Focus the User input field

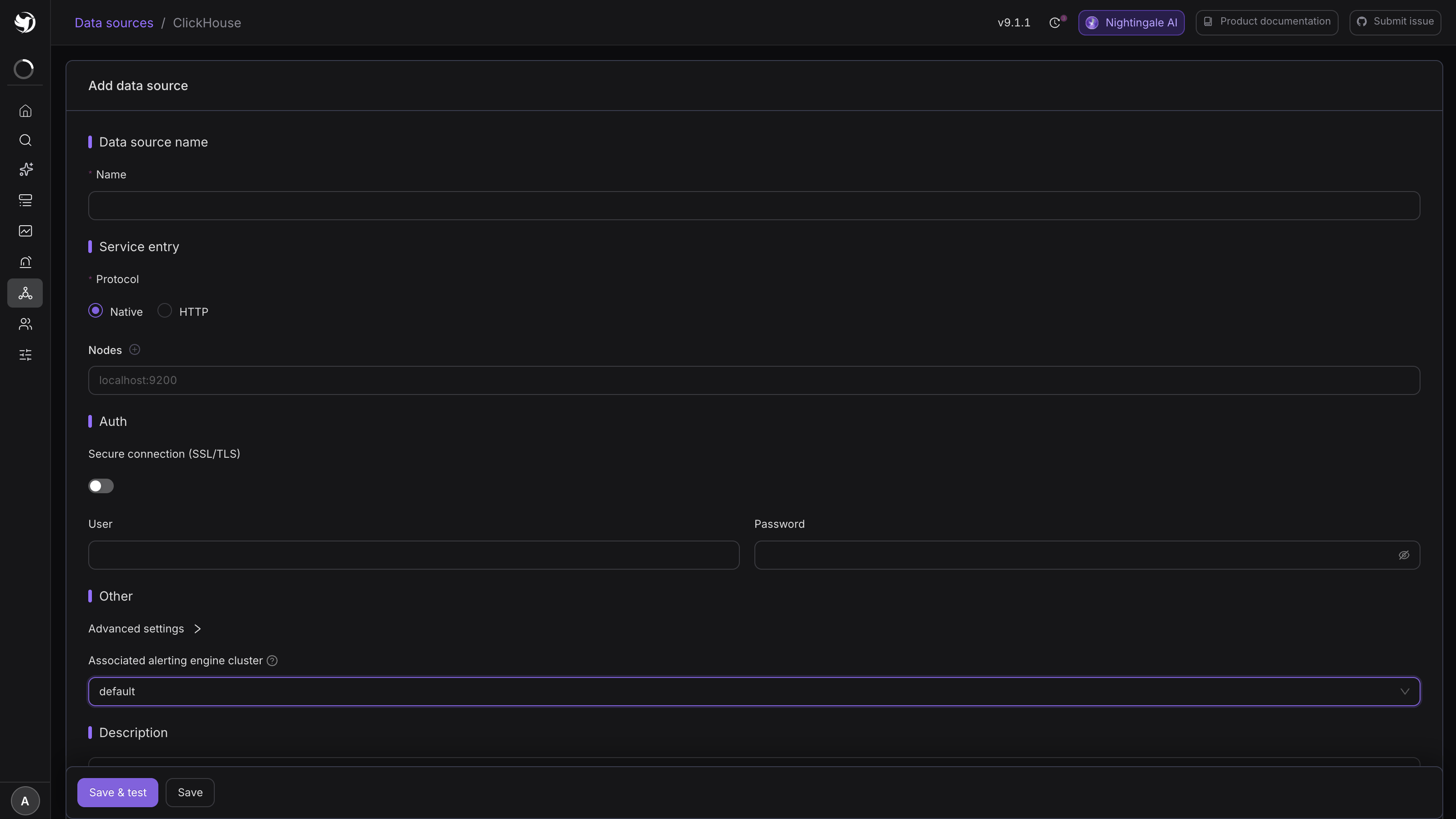point(414,555)
